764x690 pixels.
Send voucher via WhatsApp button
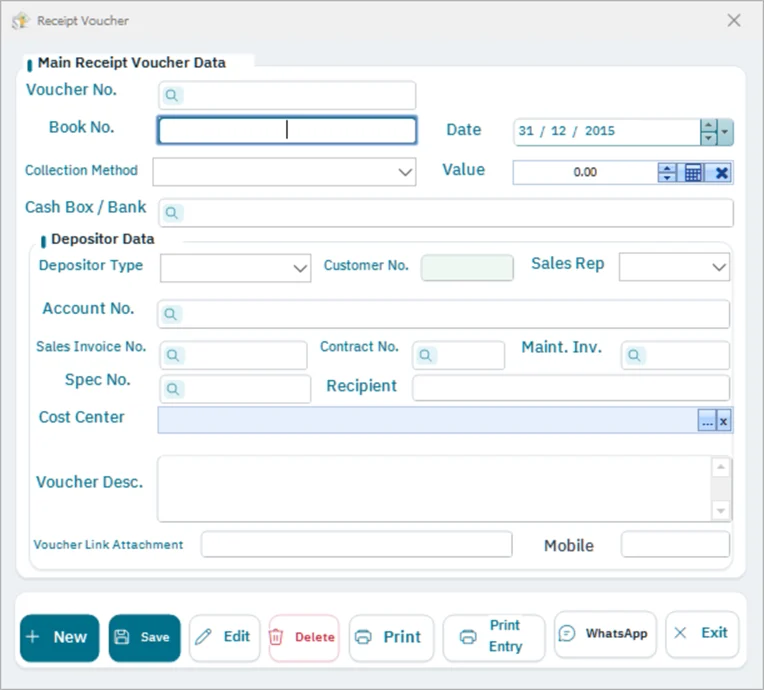coord(605,634)
